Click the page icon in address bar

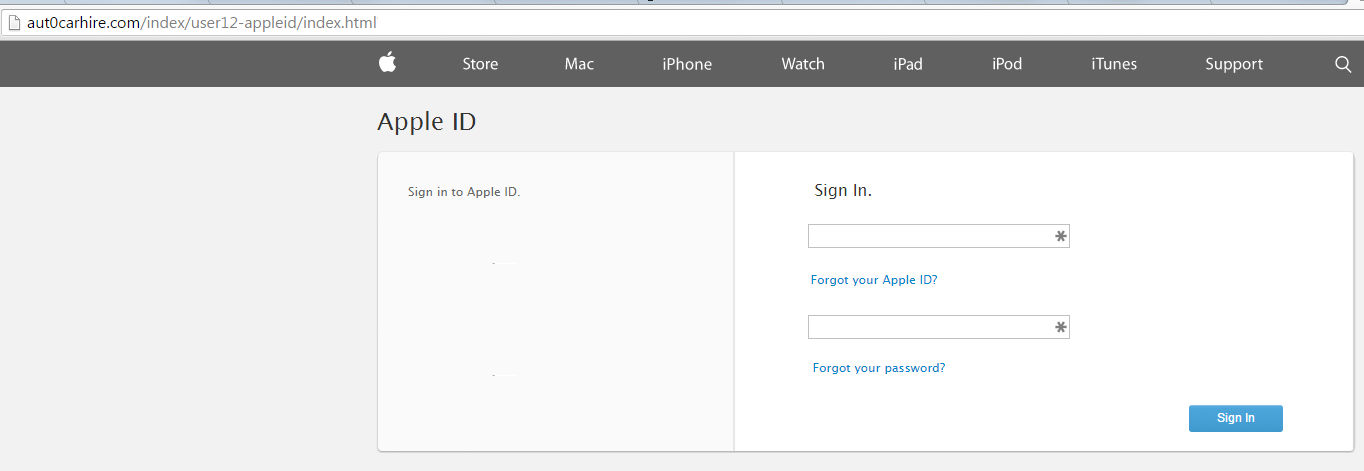(14, 22)
